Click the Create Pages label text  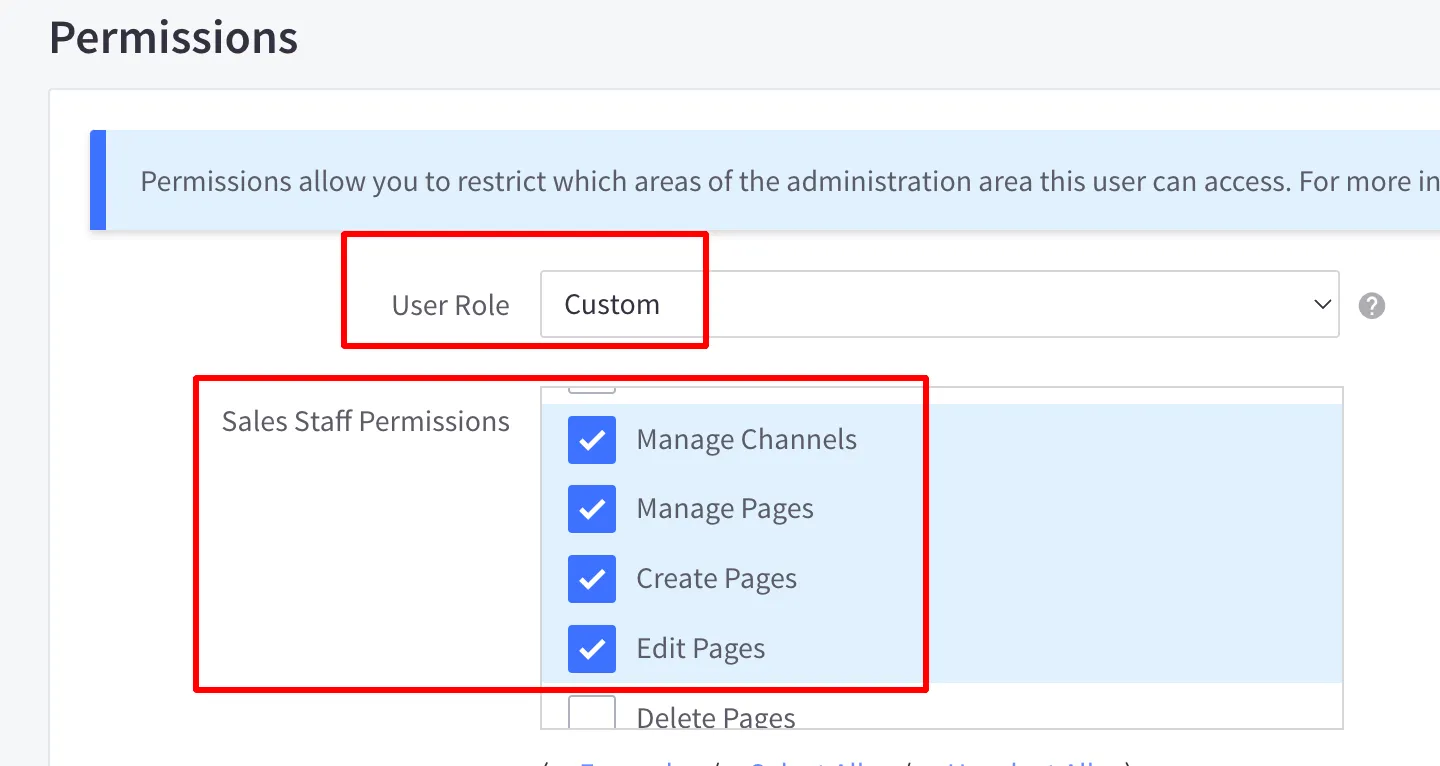pos(716,579)
